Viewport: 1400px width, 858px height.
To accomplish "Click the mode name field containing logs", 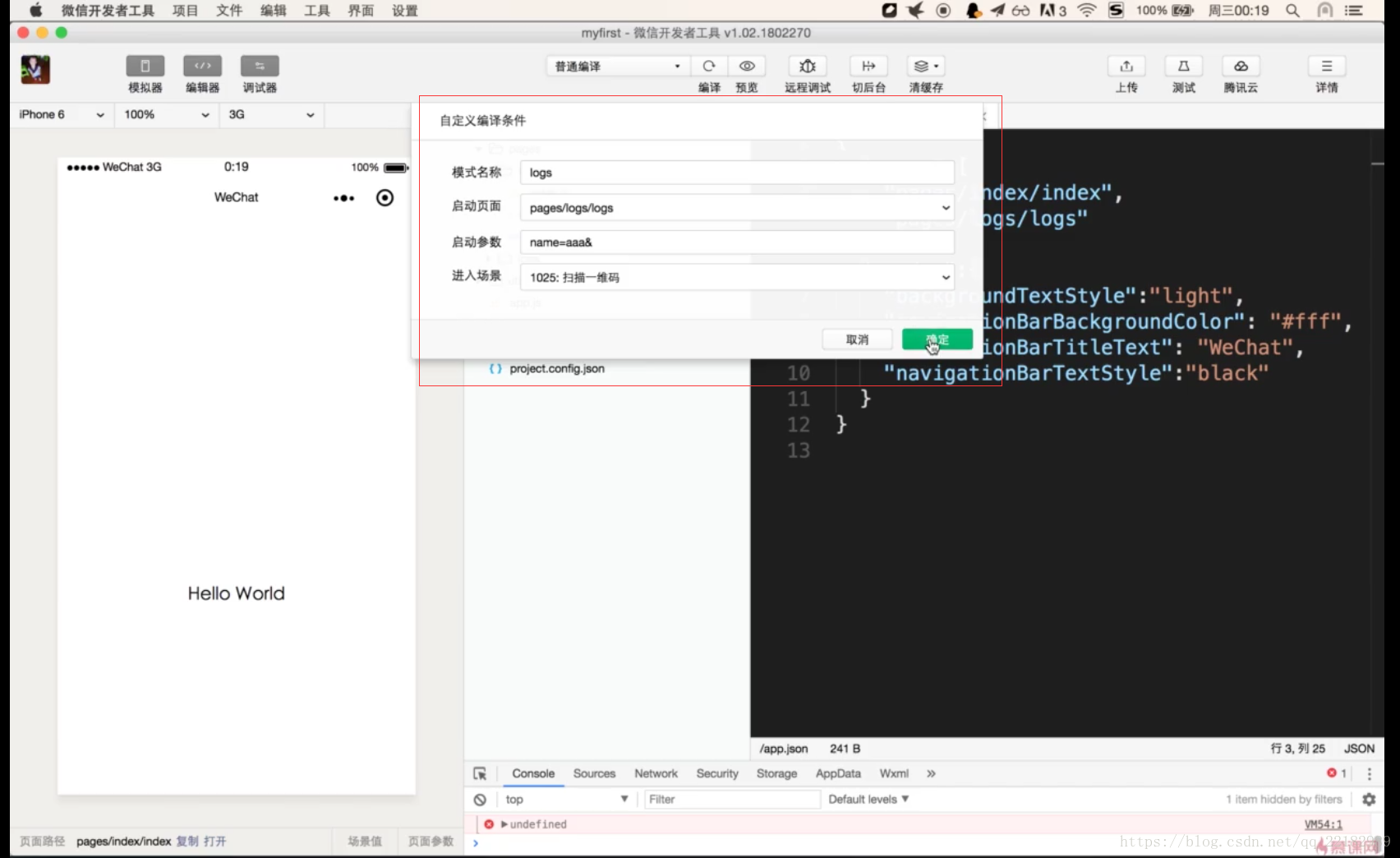I will point(737,173).
